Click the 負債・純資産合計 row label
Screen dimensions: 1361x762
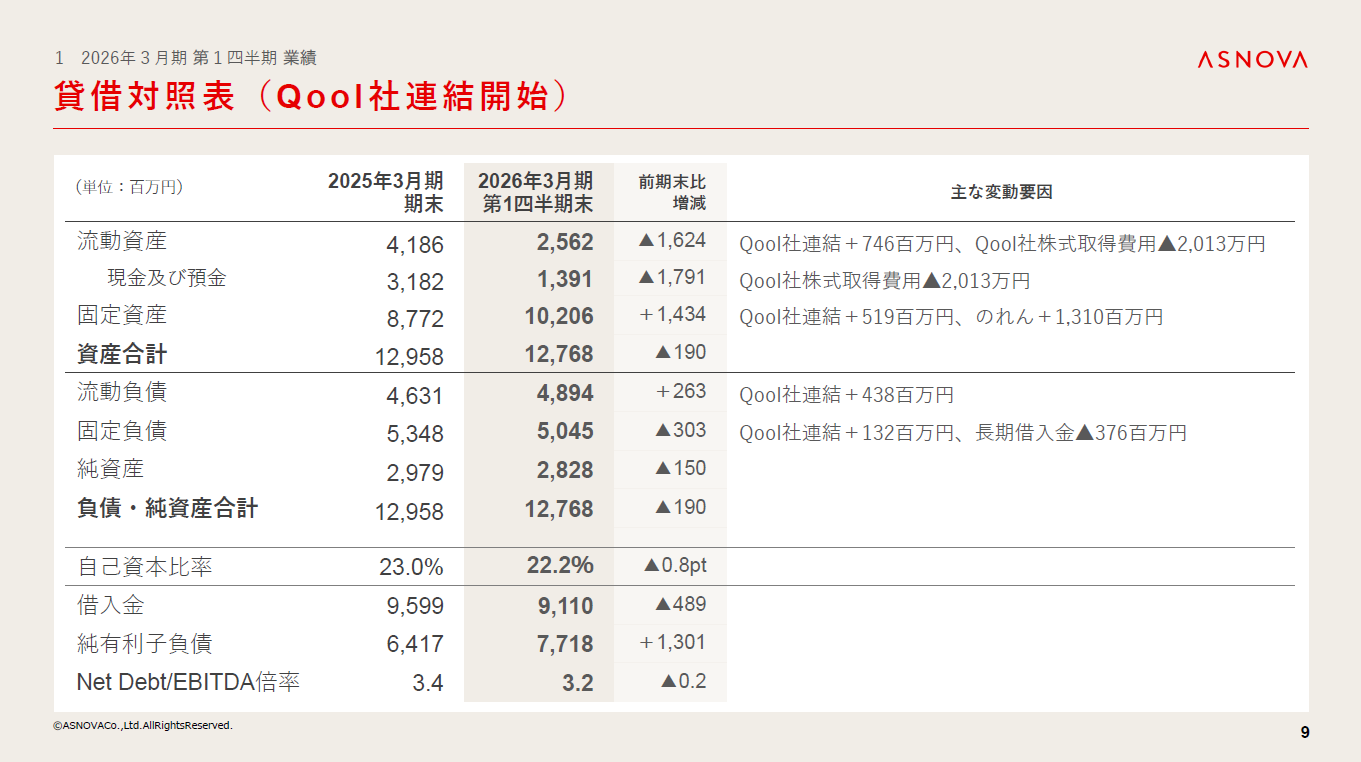tap(167, 508)
